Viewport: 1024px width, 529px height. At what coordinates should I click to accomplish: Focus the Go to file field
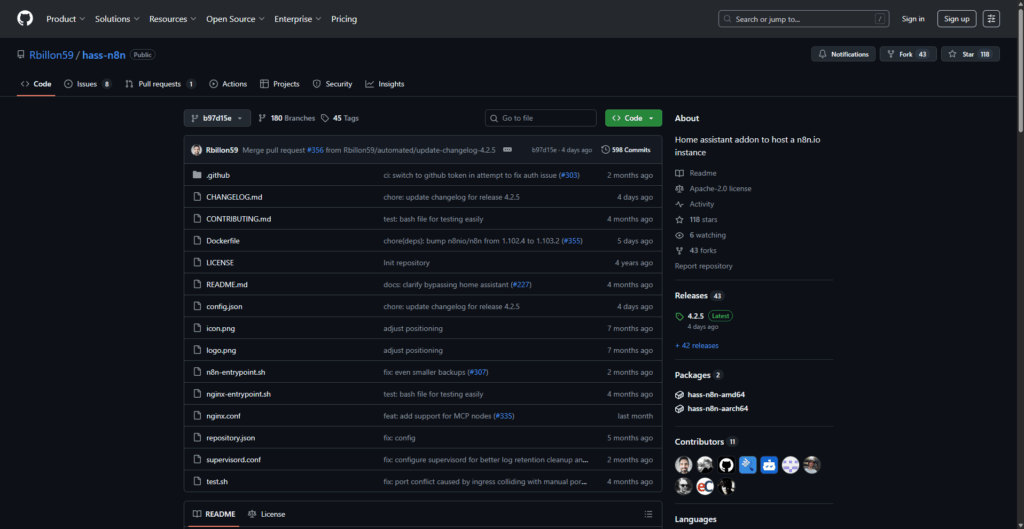(541, 118)
